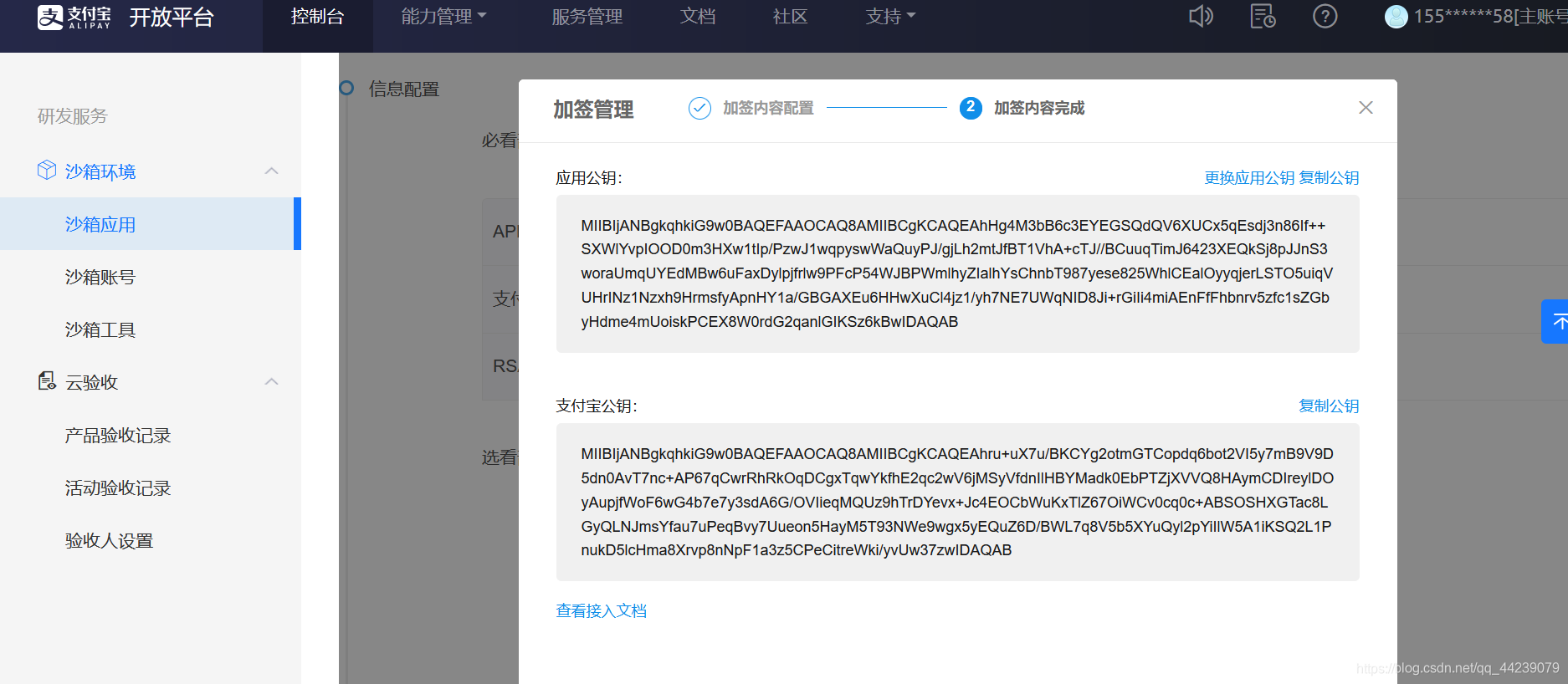
Task: Open the 社区 menu item
Action: pyautogui.click(x=790, y=17)
